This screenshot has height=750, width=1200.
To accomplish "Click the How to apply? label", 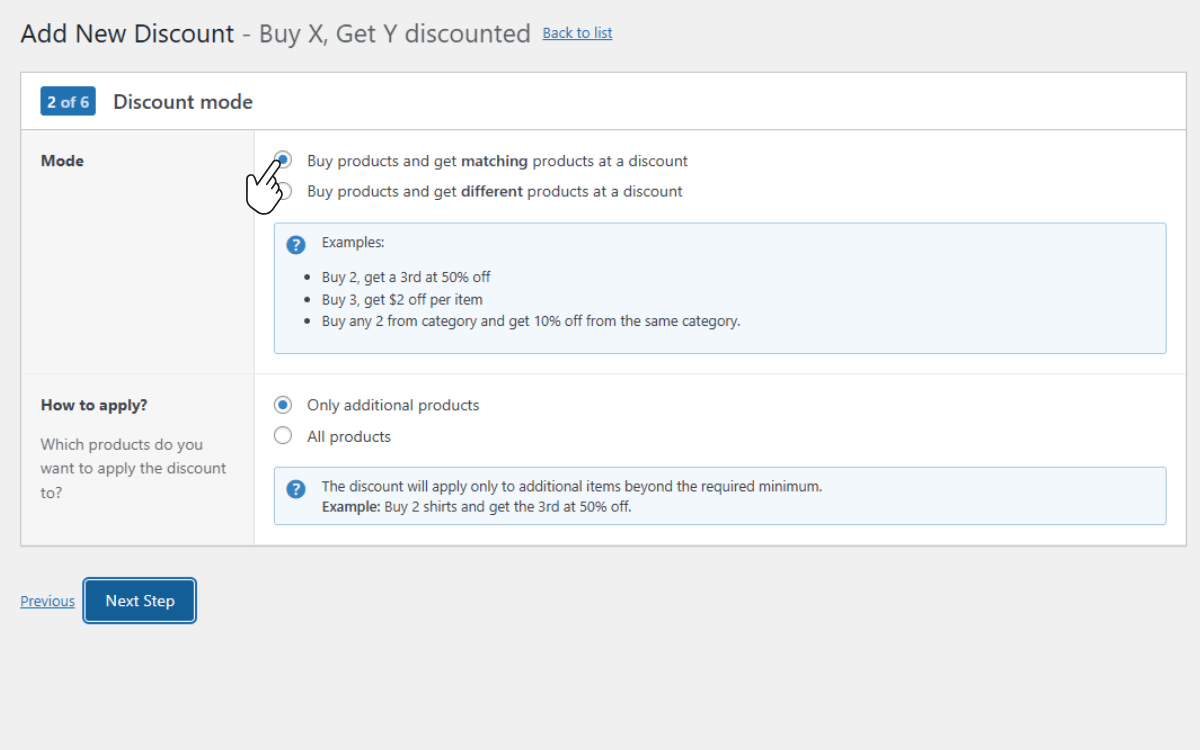I will (93, 405).
